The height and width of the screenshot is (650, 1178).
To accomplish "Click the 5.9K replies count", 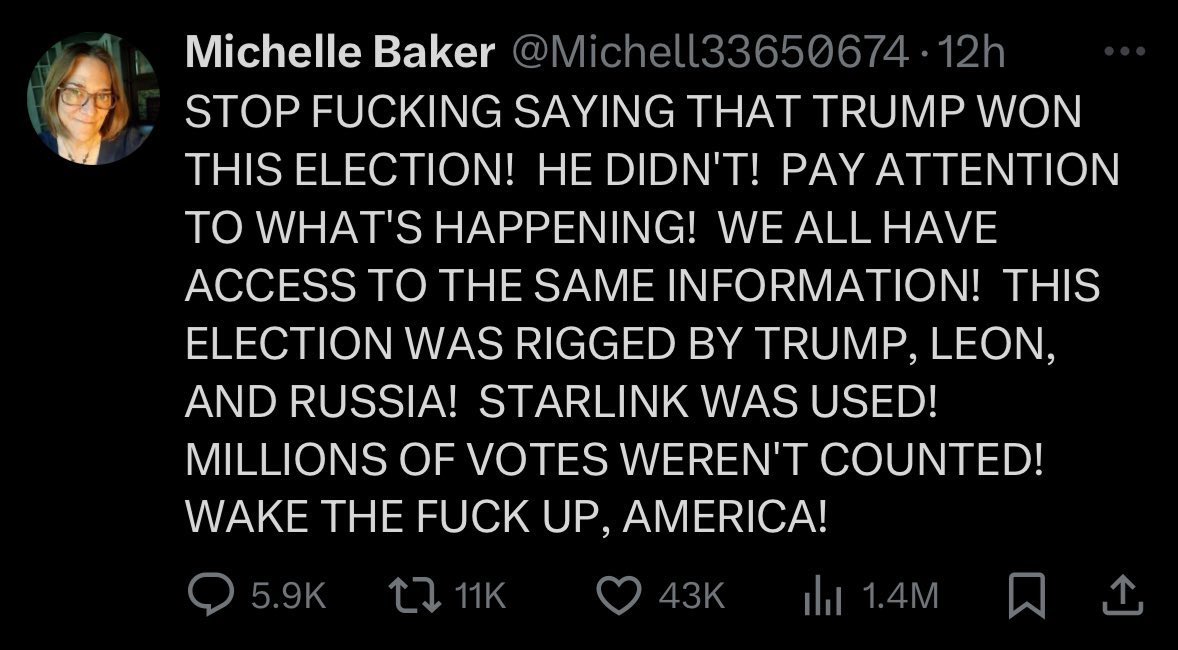I will click(x=288, y=597).
